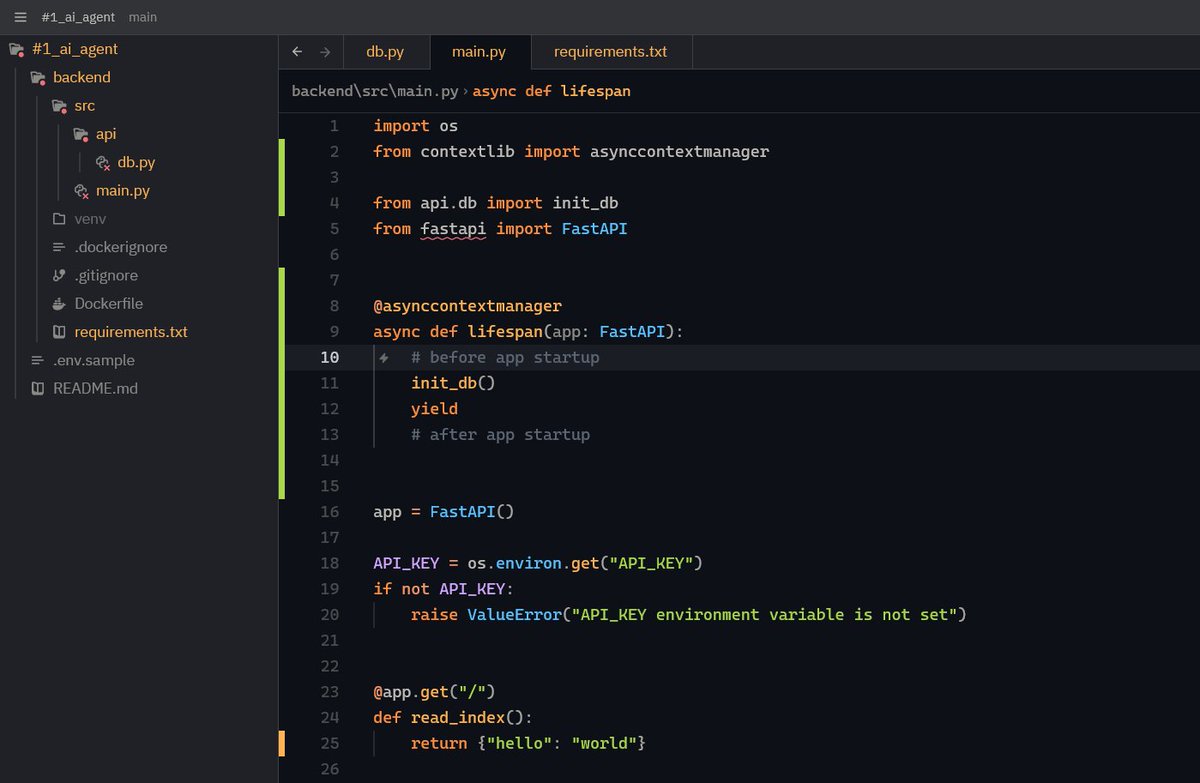1200x783 pixels.
Task: Click "if not API_KEY:" on line 19
Action: [x=443, y=589]
